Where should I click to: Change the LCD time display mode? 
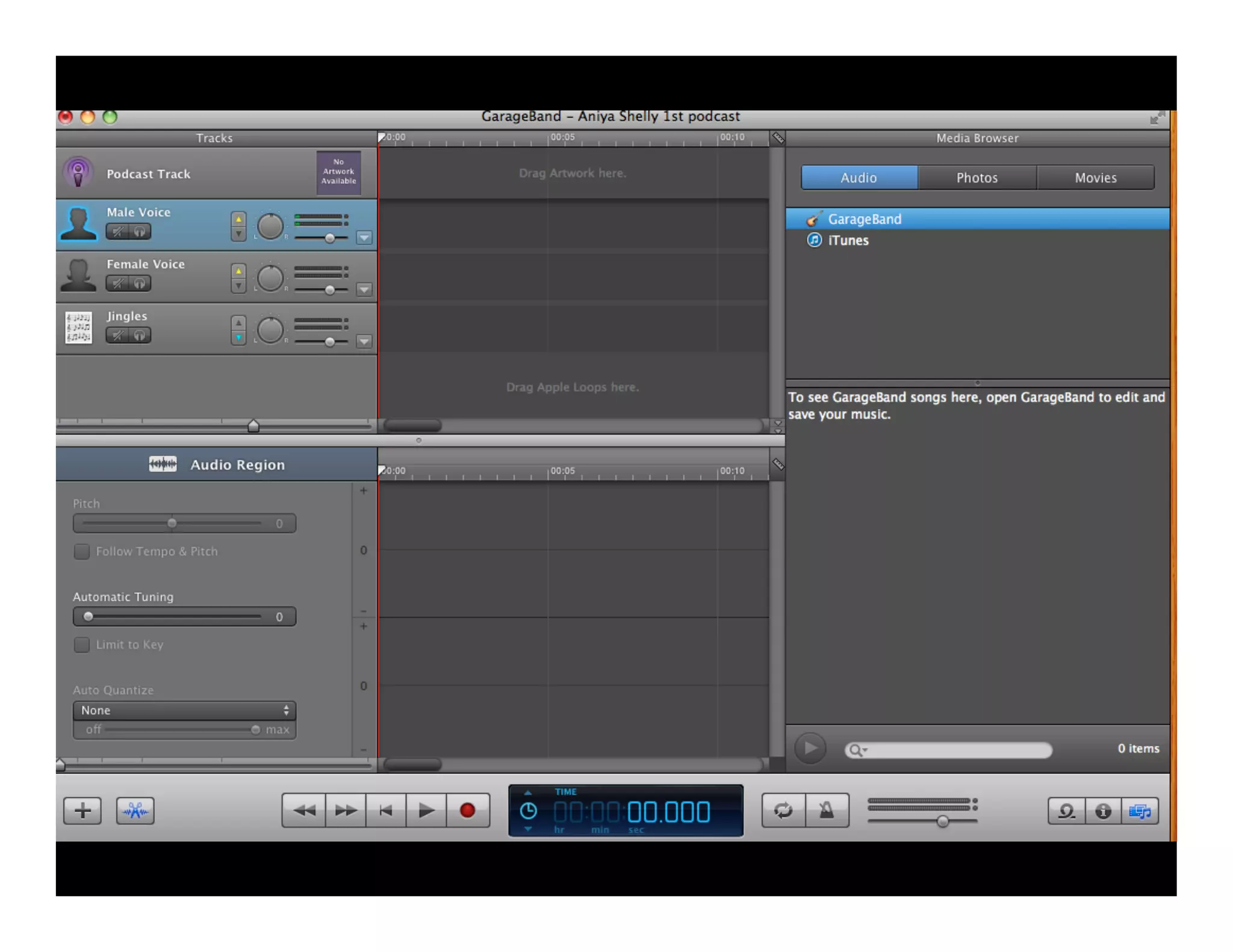tap(528, 811)
